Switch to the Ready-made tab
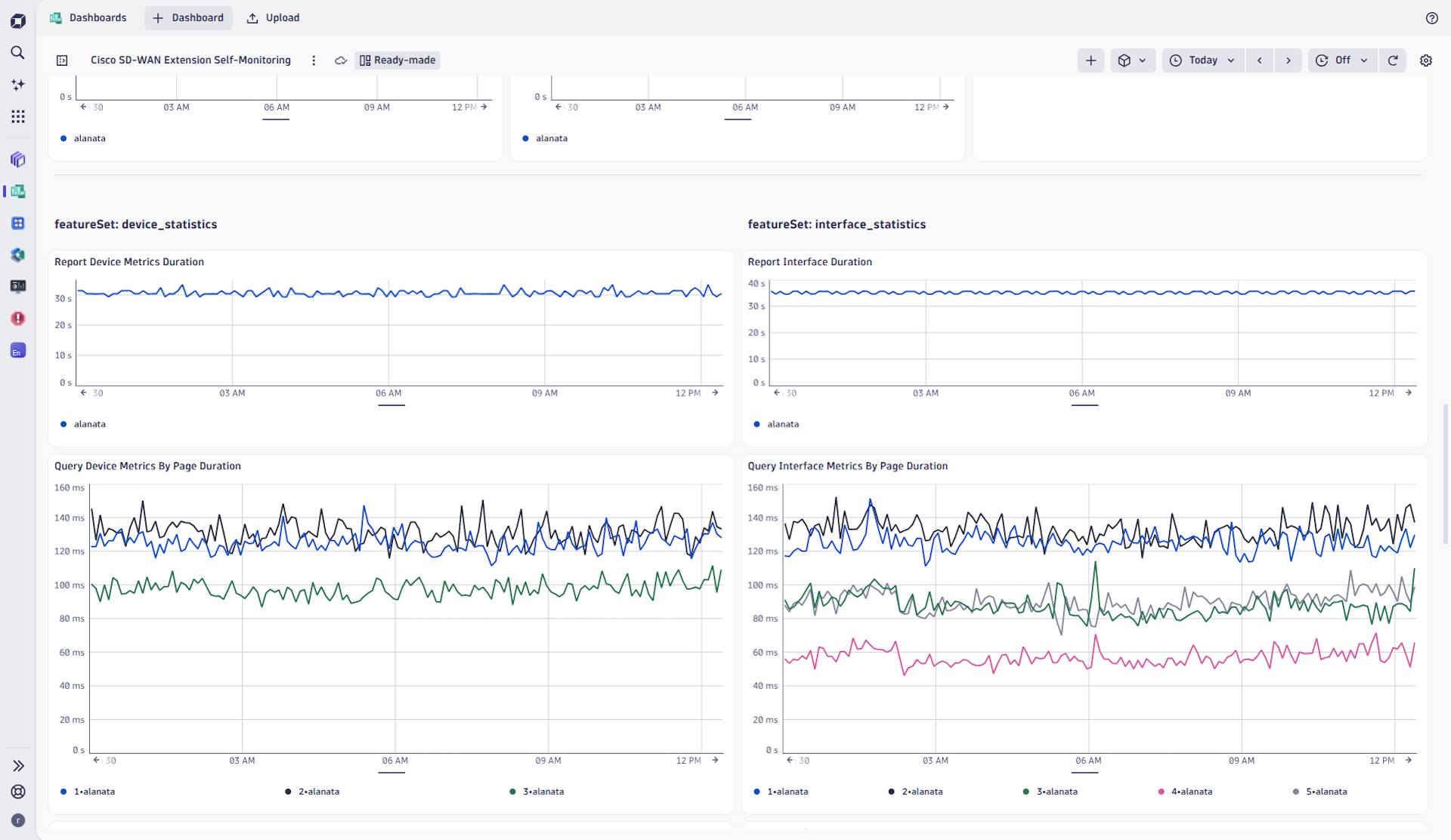This screenshot has width=1451, height=840. (x=397, y=60)
